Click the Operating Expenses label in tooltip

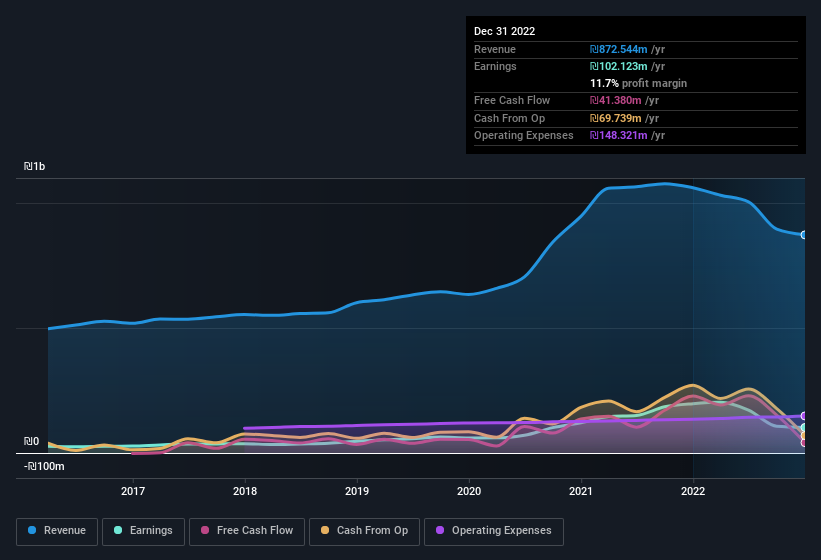pos(524,136)
